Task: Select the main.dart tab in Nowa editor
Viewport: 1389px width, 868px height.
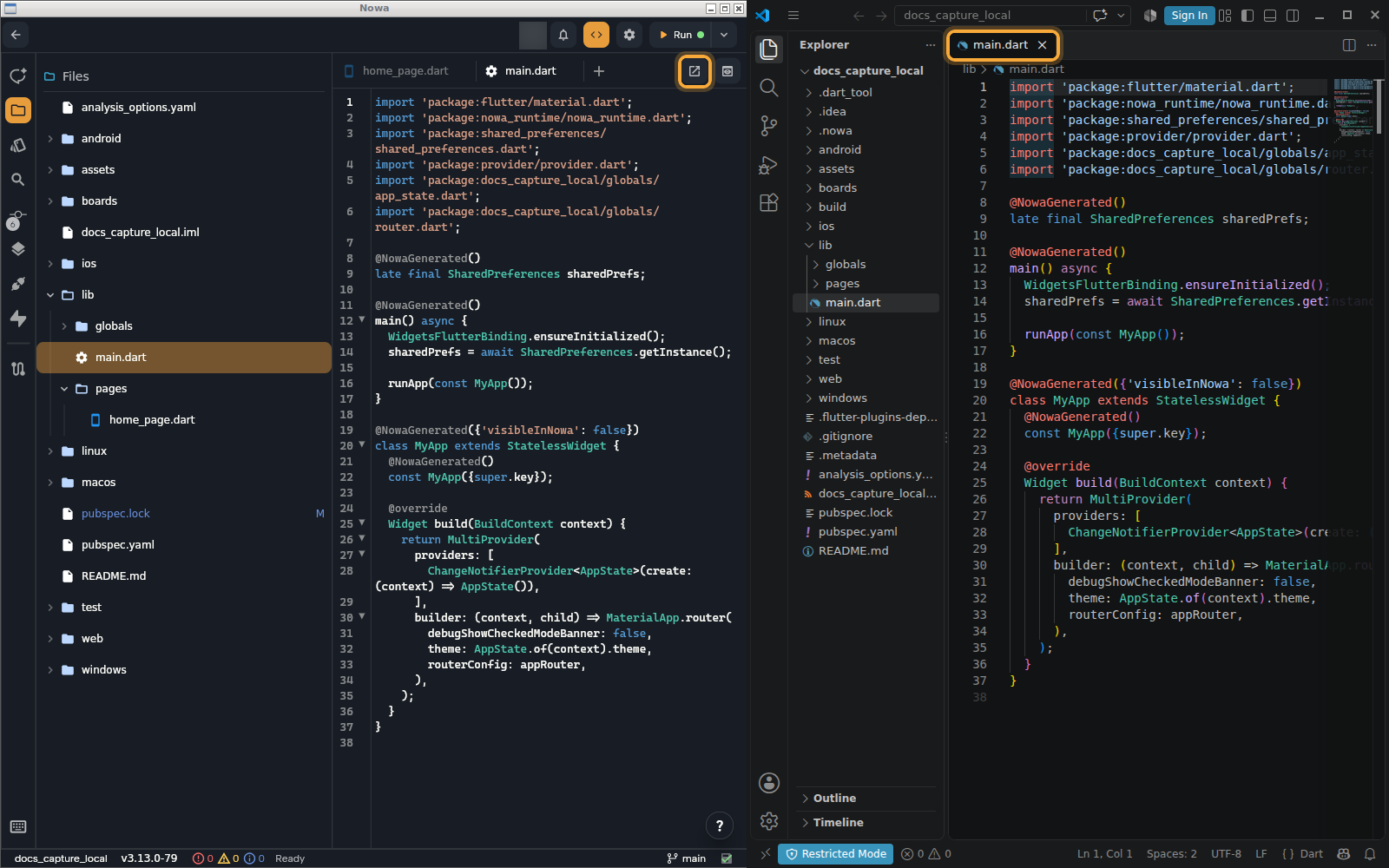Action: pos(521,71)
